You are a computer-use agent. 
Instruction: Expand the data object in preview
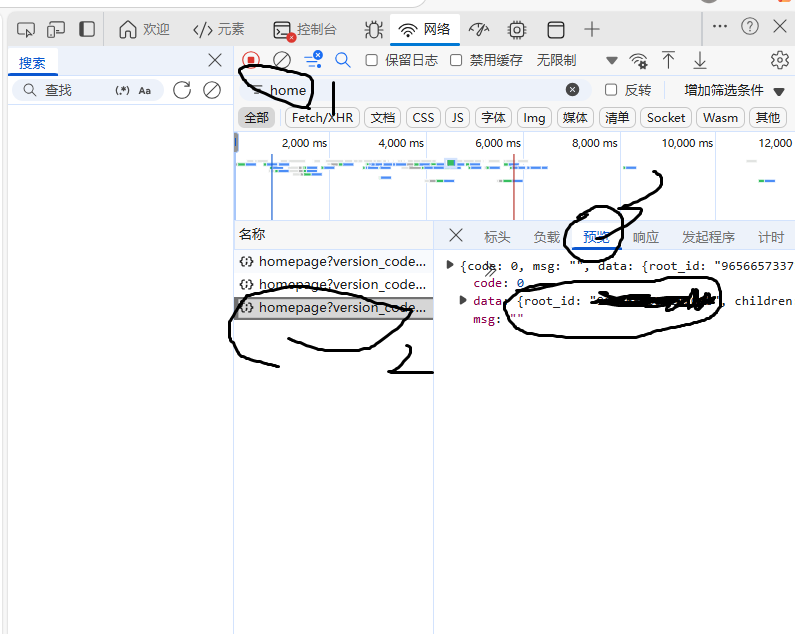[463, 300]
